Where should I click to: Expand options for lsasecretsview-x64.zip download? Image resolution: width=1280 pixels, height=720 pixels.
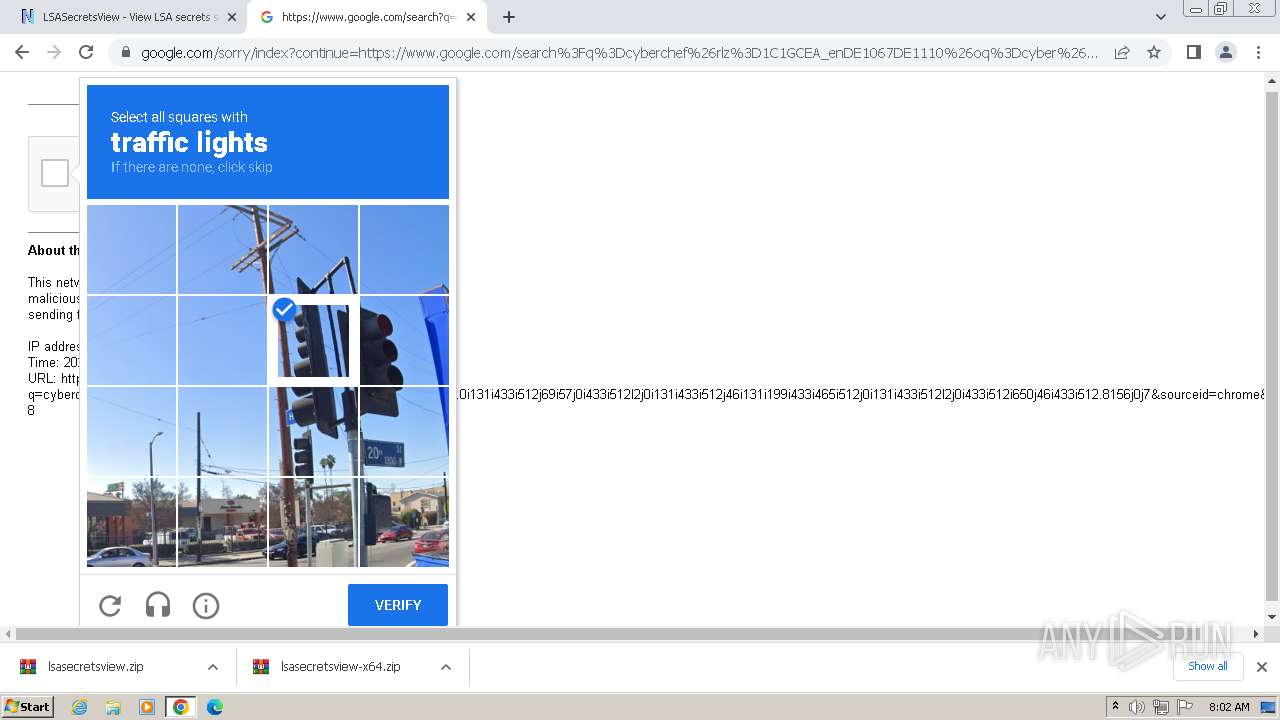(x=446, y=667)
